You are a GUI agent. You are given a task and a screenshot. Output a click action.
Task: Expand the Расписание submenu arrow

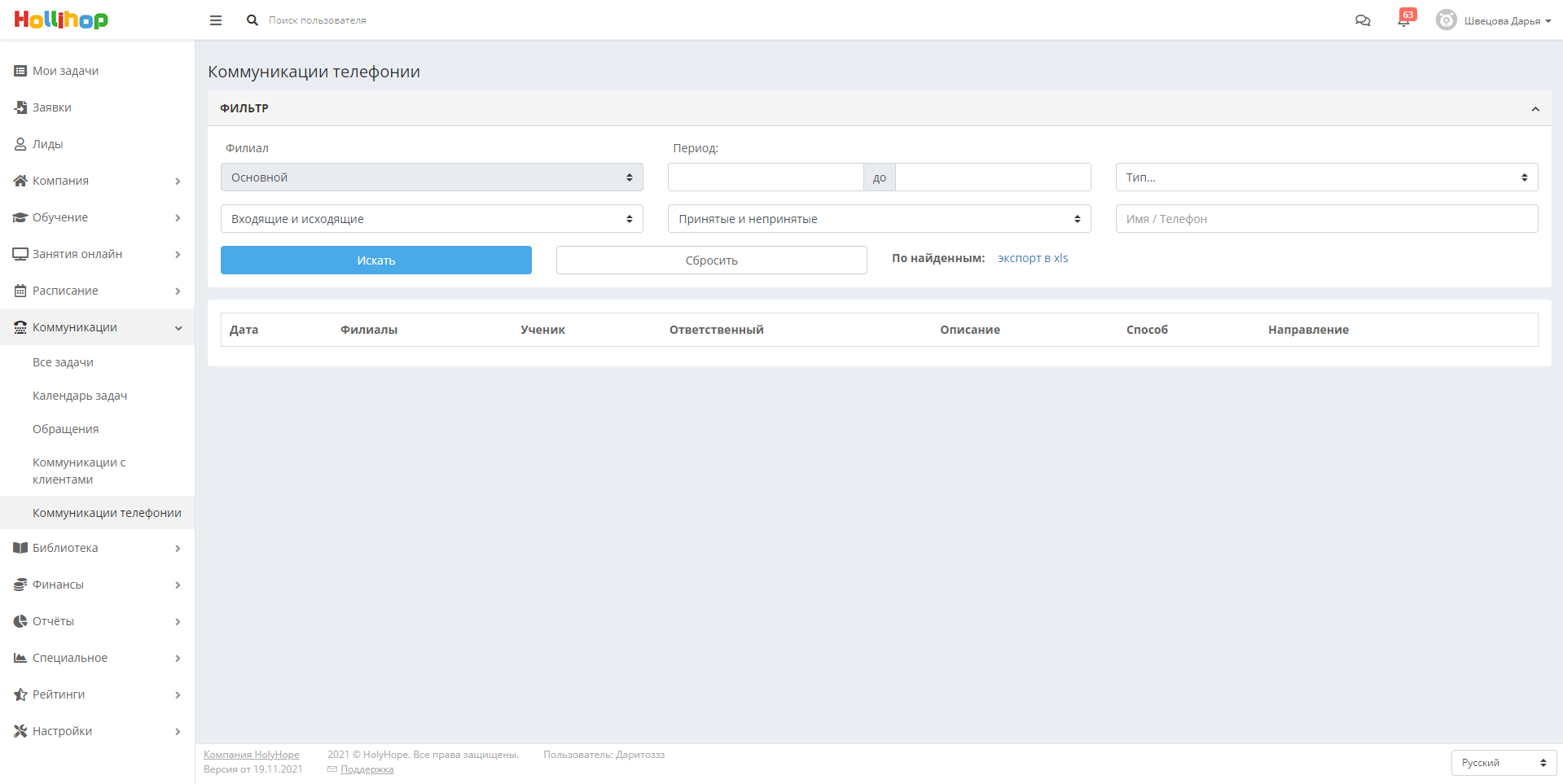click(178, 291)
